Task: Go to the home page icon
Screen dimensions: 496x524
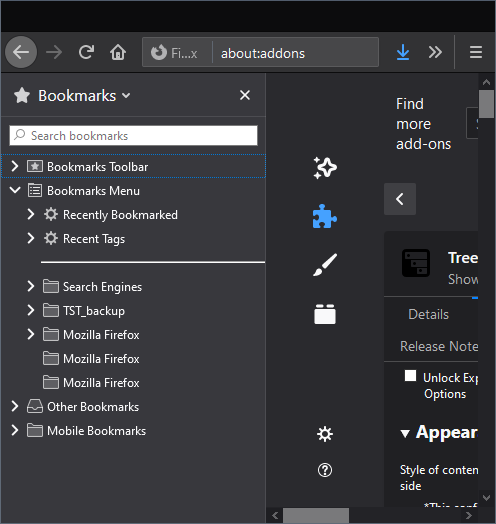Action: click(118, 52)
